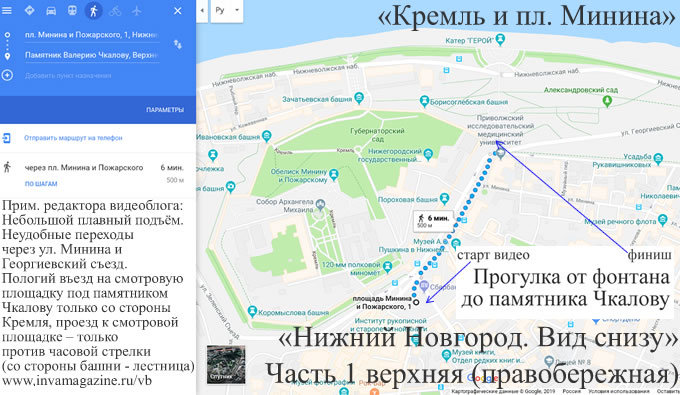Add a destination plus icon

(x=7, y=75)
